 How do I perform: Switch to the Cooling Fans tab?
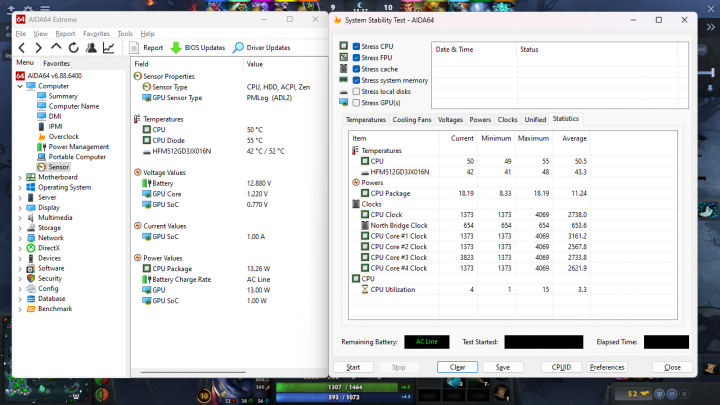[x=412, y=119]
